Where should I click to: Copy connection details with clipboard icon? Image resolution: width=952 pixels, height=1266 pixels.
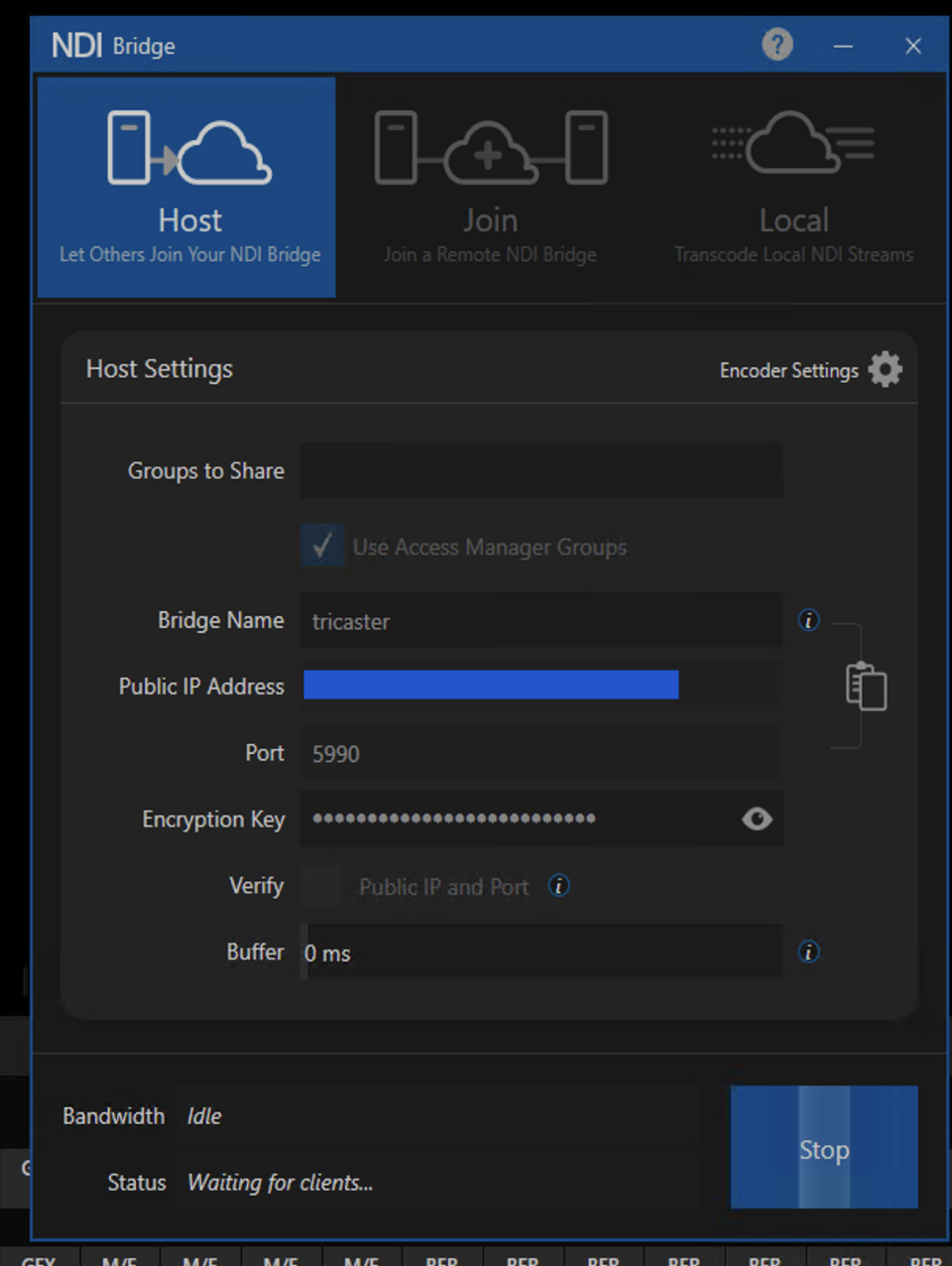tap(866, 687)
